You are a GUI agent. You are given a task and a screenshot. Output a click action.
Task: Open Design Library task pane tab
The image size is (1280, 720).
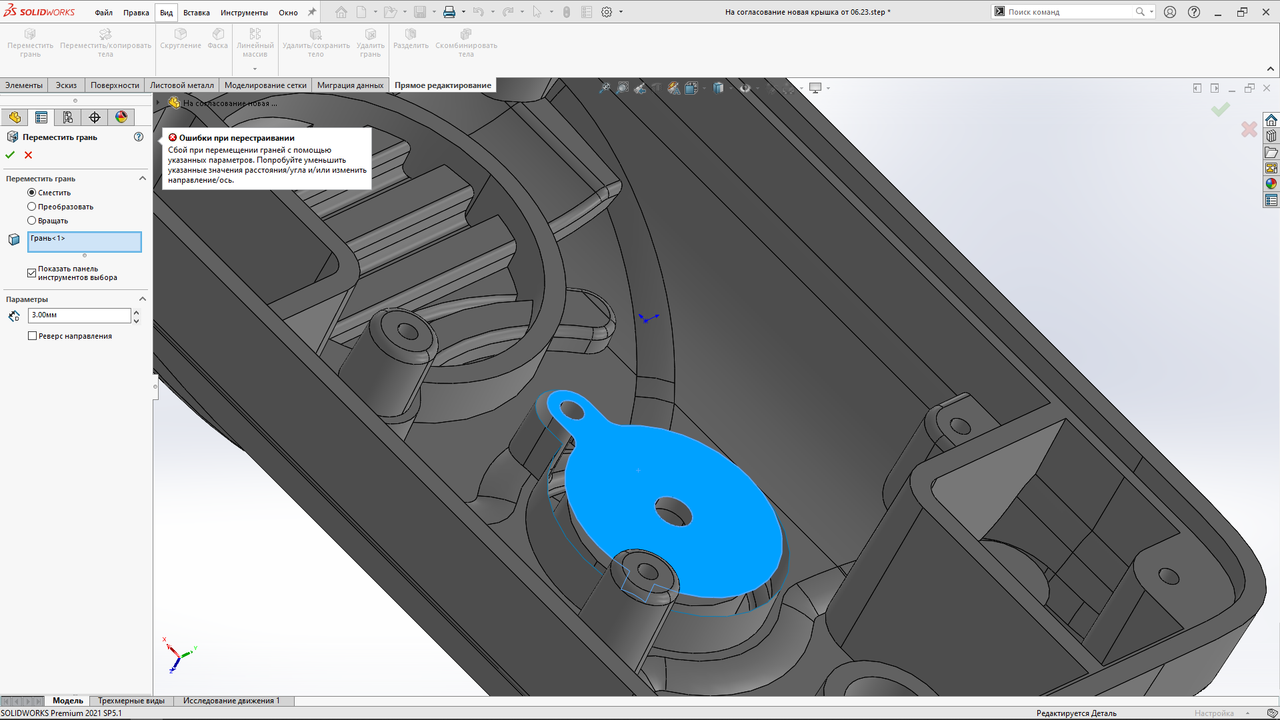[1271, 136]
